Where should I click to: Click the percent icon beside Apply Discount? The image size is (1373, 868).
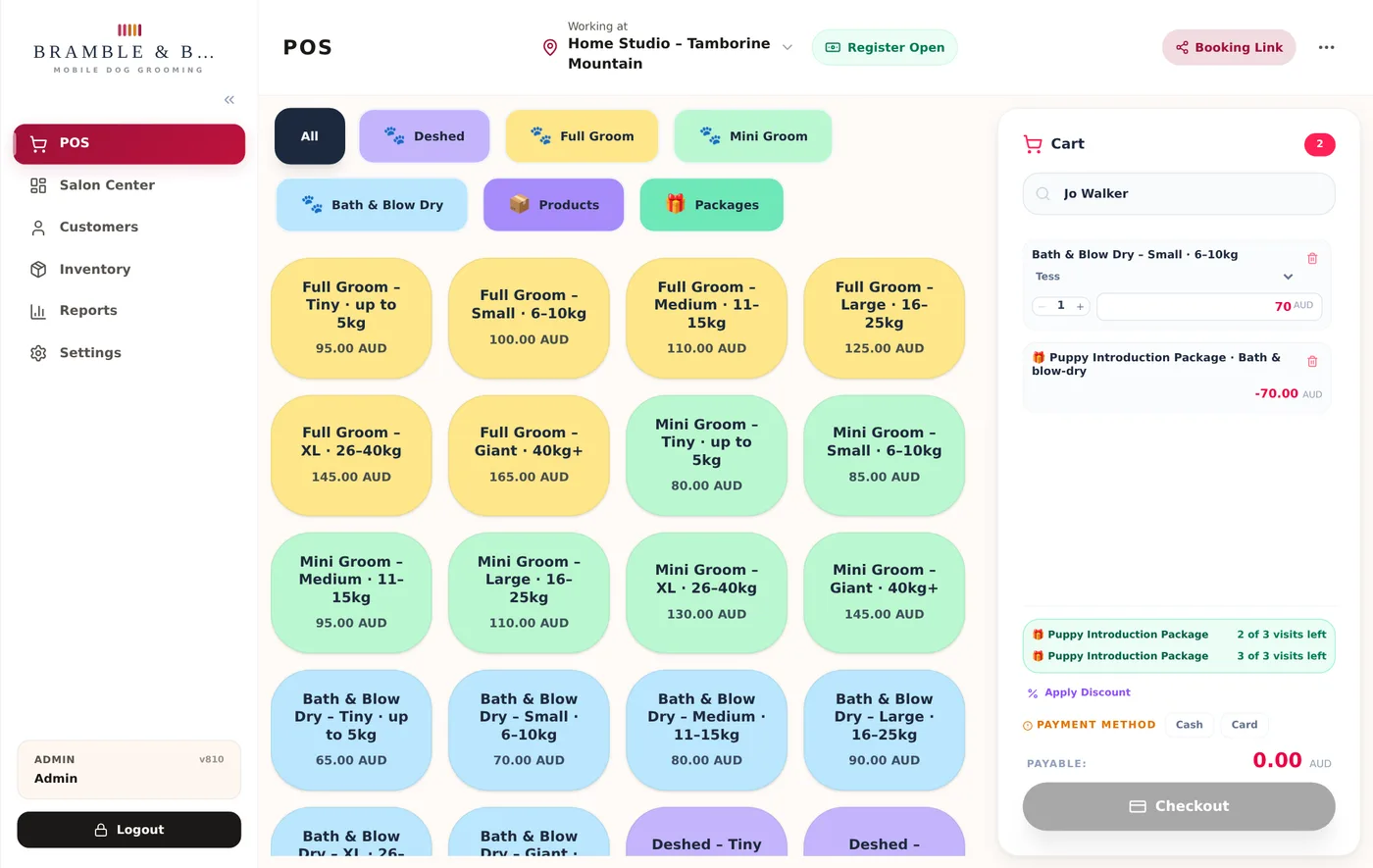pyautogui.click(x=1033, y=693)
